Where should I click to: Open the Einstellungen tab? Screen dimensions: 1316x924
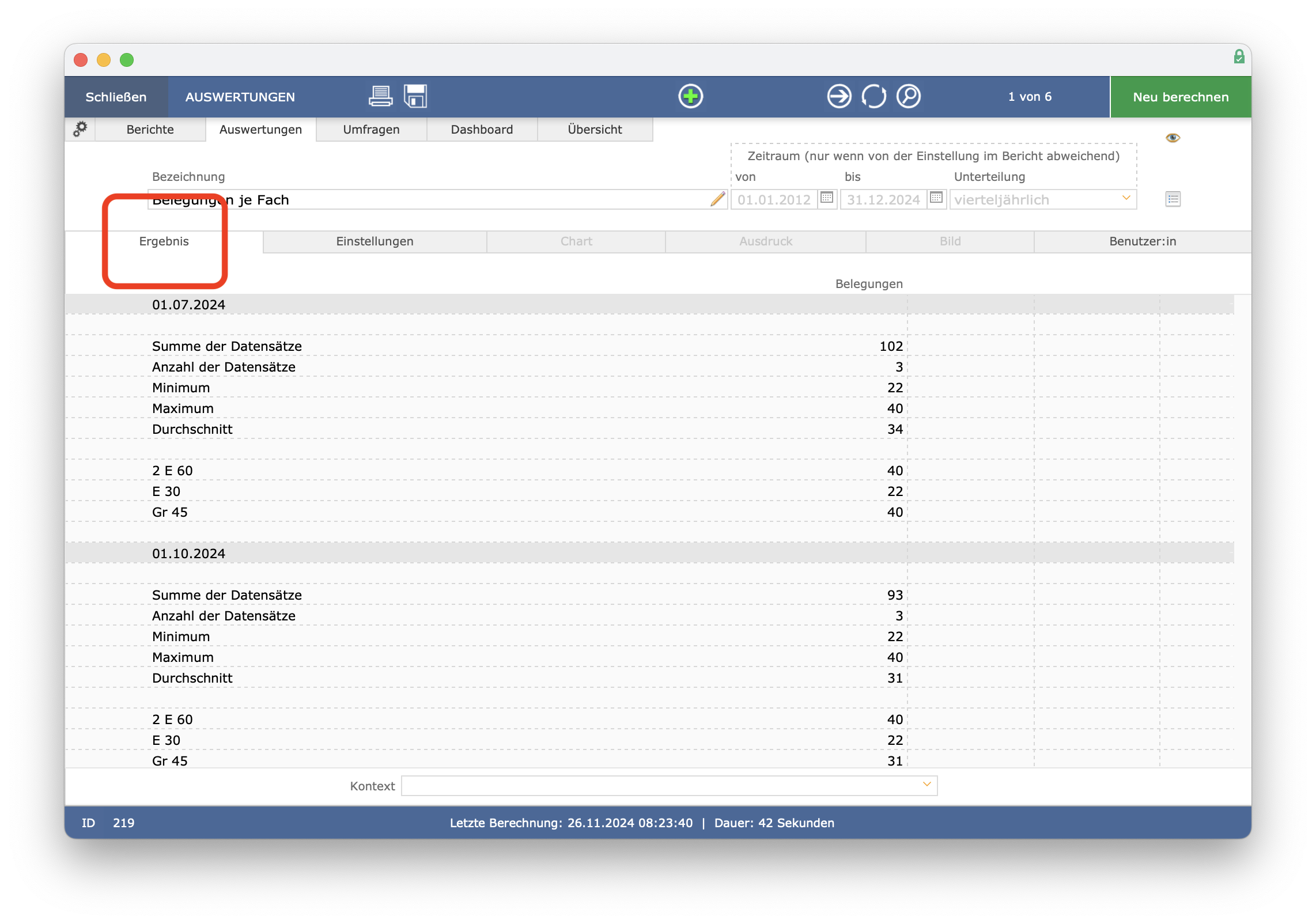[375, 241]
